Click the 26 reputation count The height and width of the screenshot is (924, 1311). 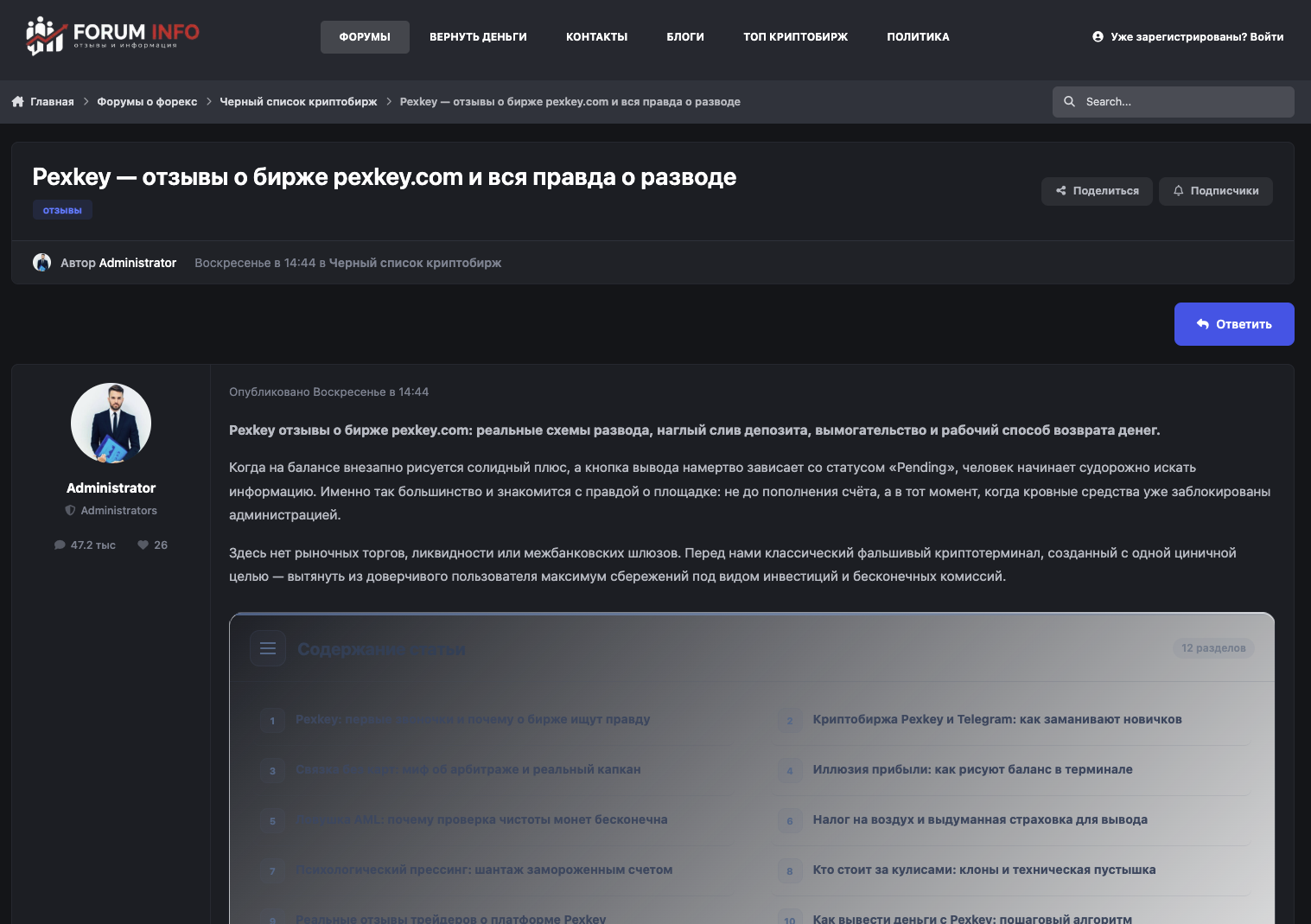[153, 545]
